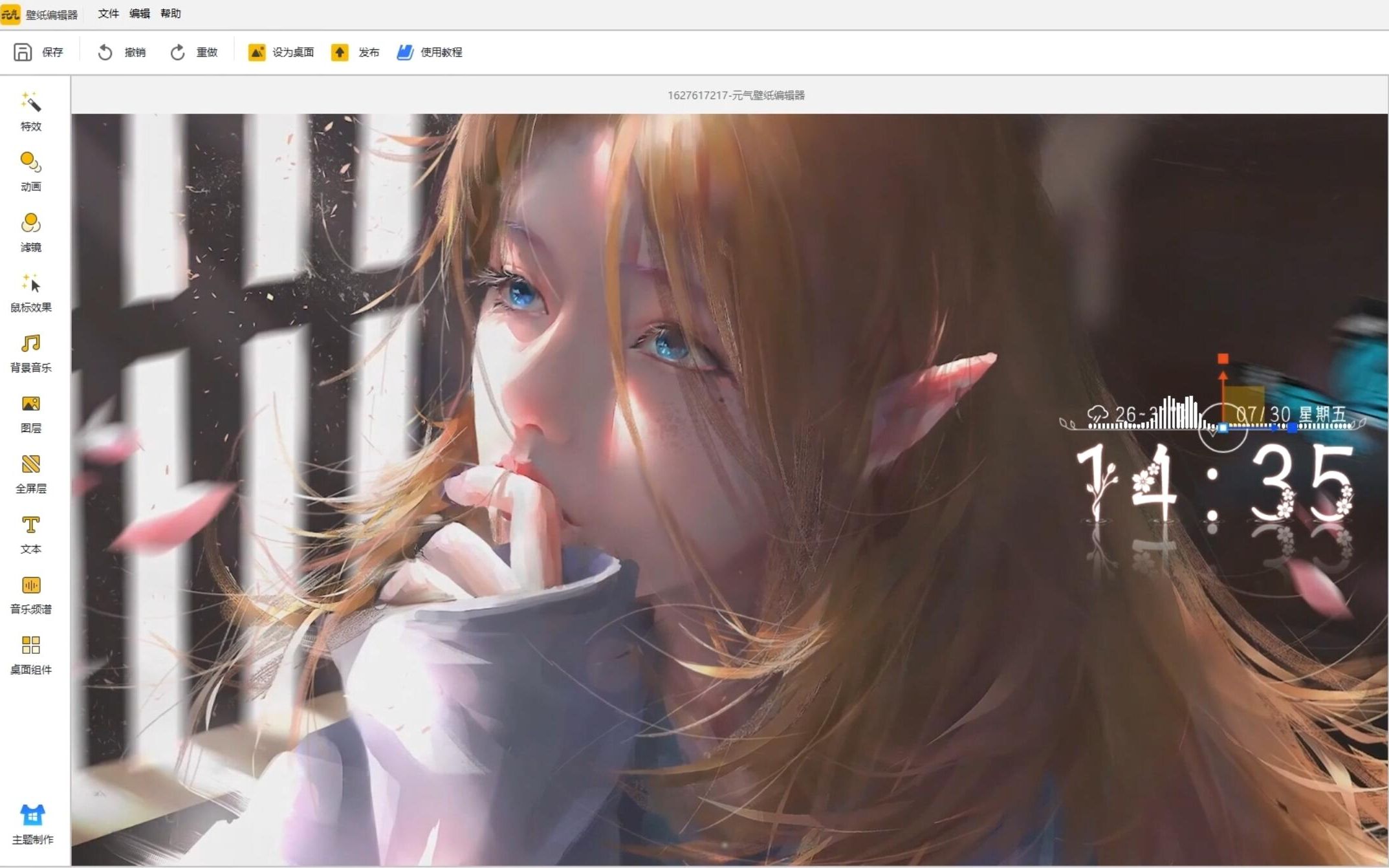The width and height of the screenshot is (1389, 868).
Task: Open the 背景音乐 background music tool
Action: click(x=31, y=353)
